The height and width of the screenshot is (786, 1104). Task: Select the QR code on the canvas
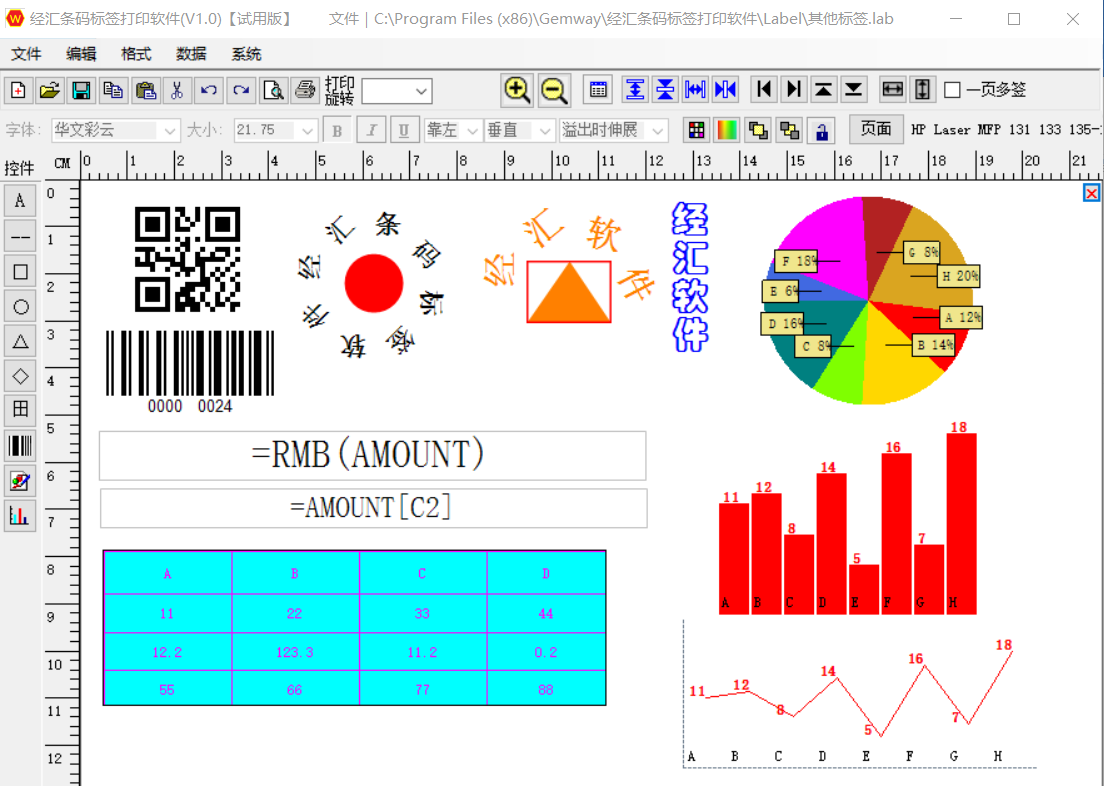point(187,259)
